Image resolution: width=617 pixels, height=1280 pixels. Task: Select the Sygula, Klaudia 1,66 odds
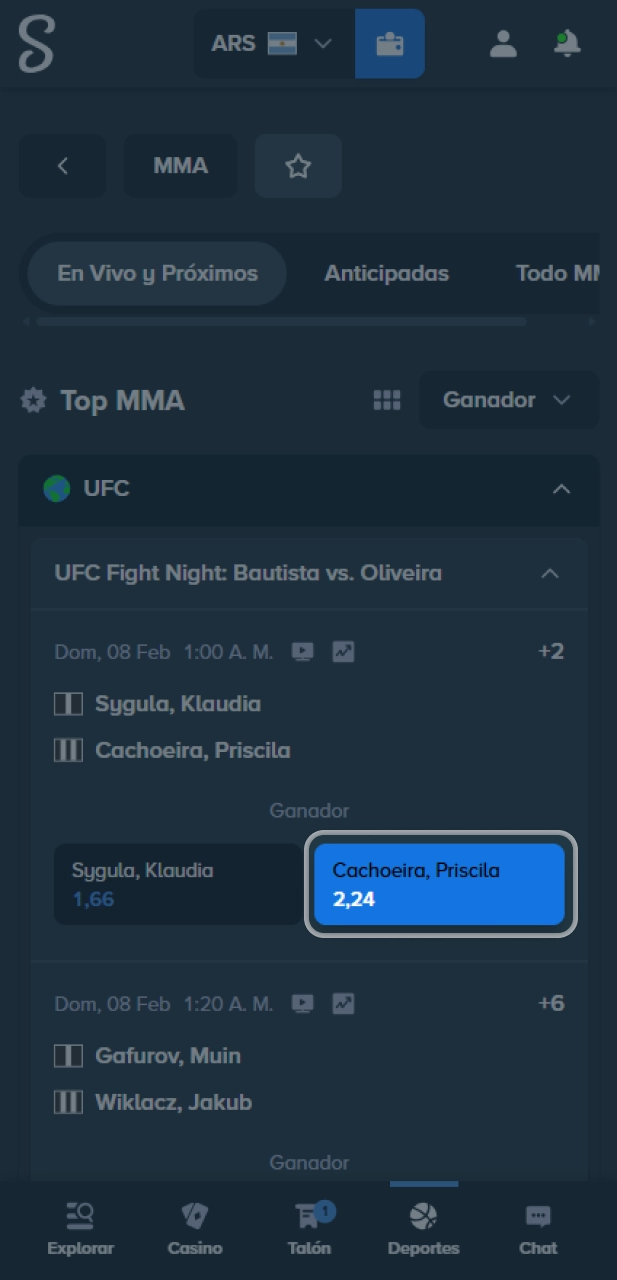click(x=178, y=884)
